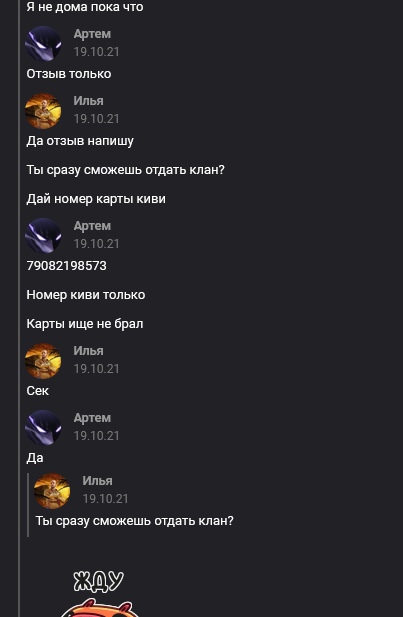Select the message with number 79082198573
This screenshot has height=617, width=403.
tap(67, 266)
